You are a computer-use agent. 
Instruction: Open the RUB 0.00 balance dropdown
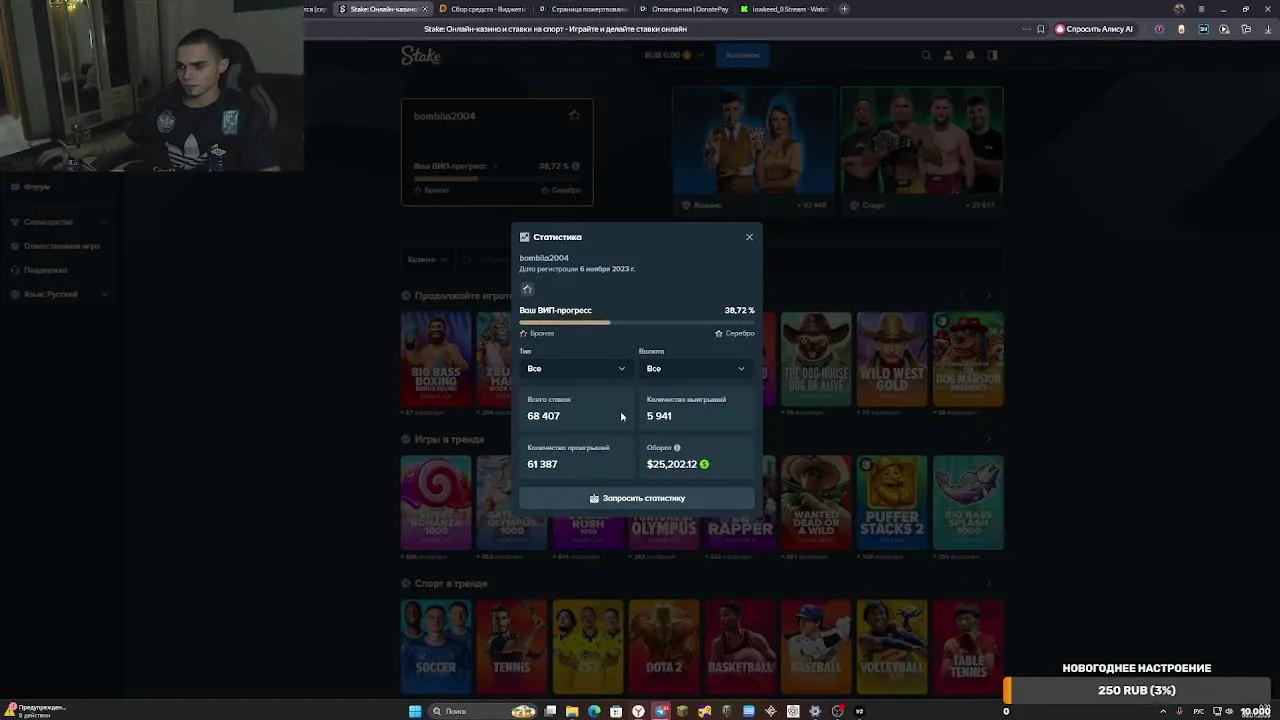coord(674,55)
